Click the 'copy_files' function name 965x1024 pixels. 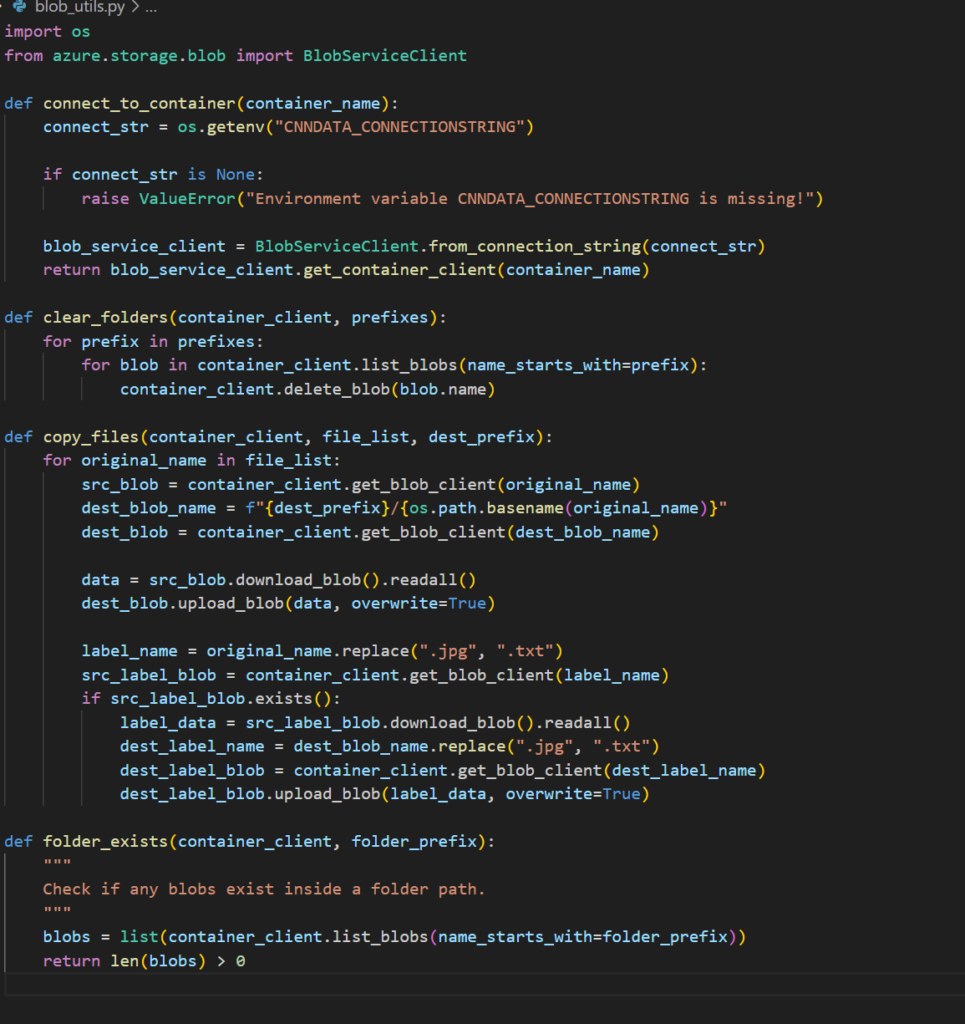[91, 437]
